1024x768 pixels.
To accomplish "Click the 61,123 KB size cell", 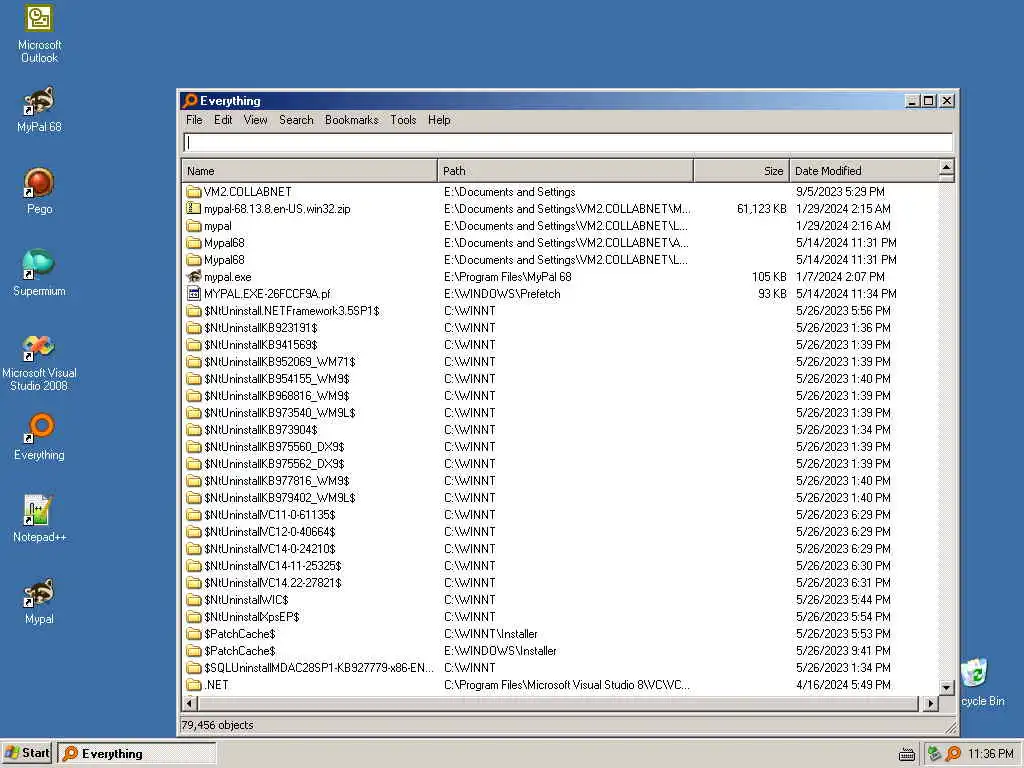I will (761, 209).
